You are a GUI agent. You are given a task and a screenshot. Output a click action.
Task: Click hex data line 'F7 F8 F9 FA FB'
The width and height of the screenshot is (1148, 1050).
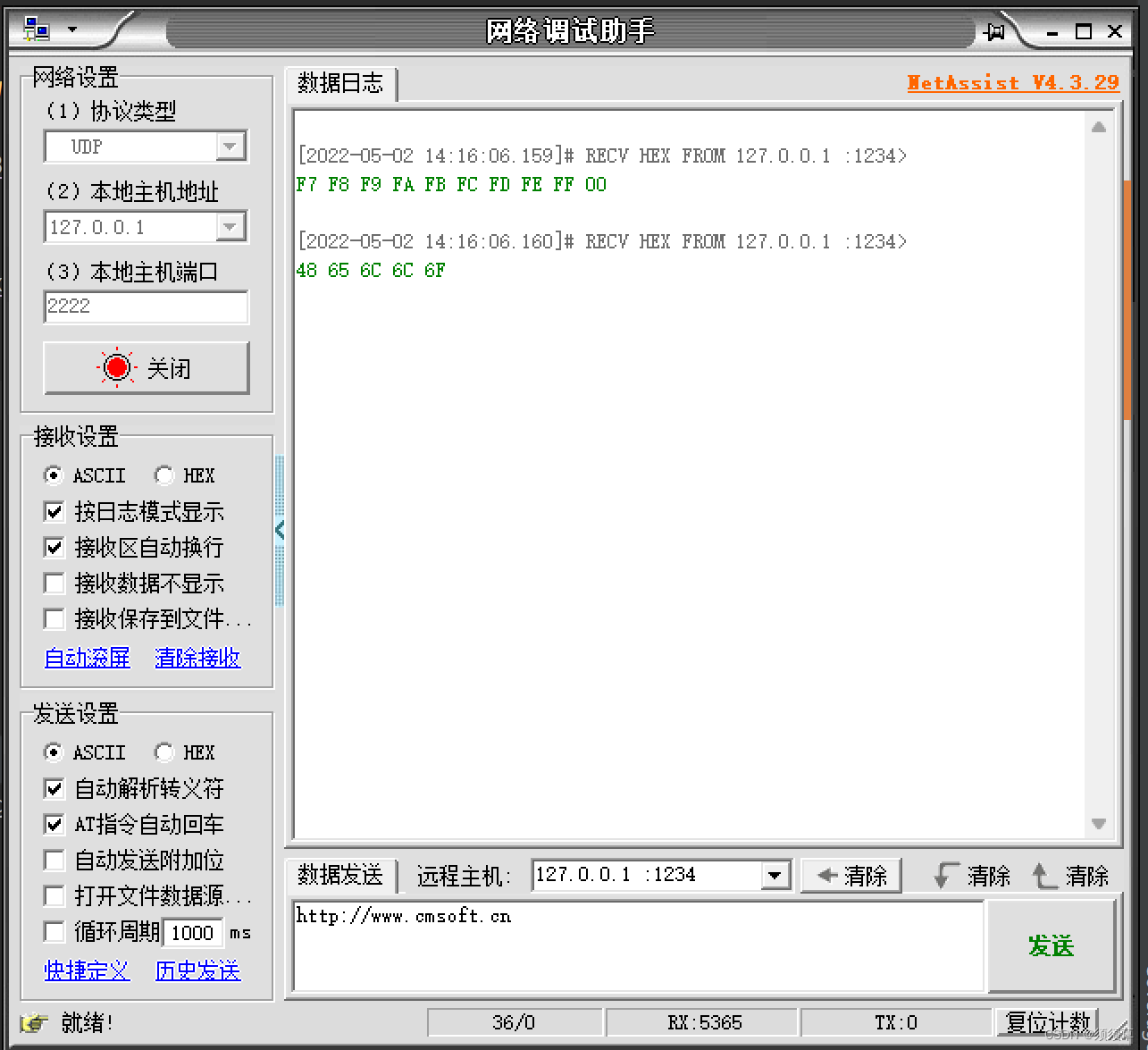pyautogui.click(x=451, y=184)
